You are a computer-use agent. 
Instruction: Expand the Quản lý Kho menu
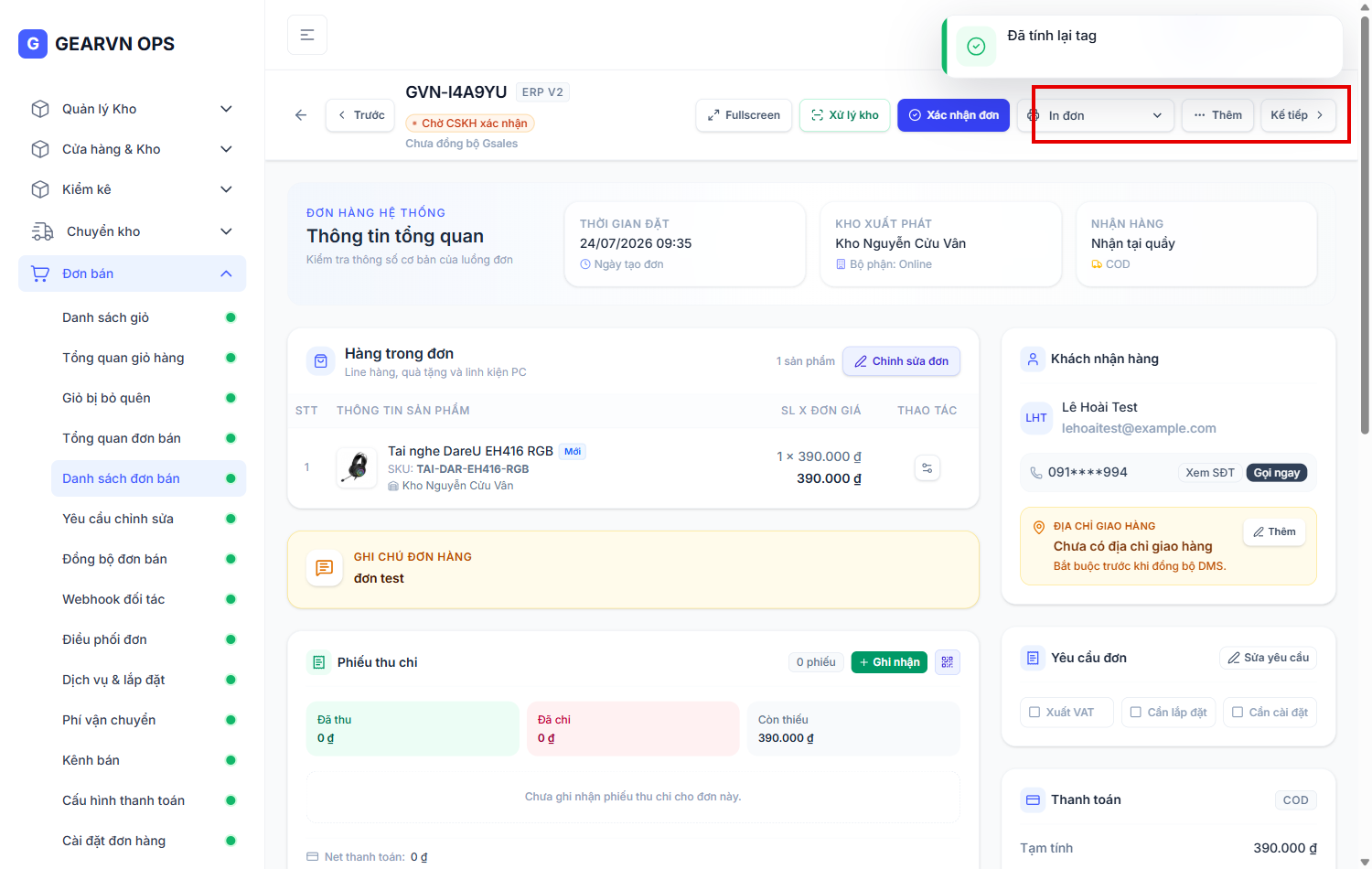click(132, 109)
